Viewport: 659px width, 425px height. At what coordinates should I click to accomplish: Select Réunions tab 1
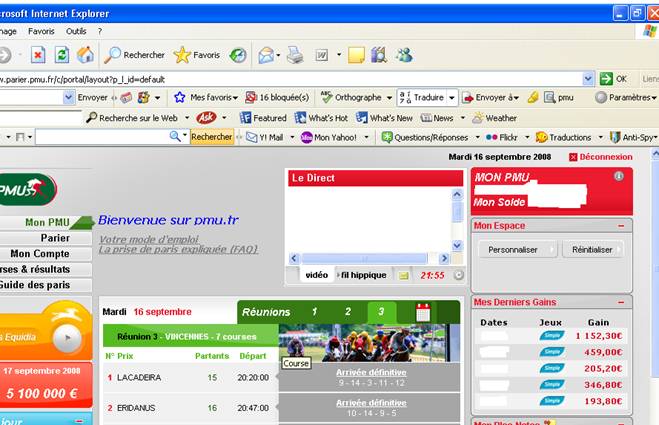pos(314,312)
